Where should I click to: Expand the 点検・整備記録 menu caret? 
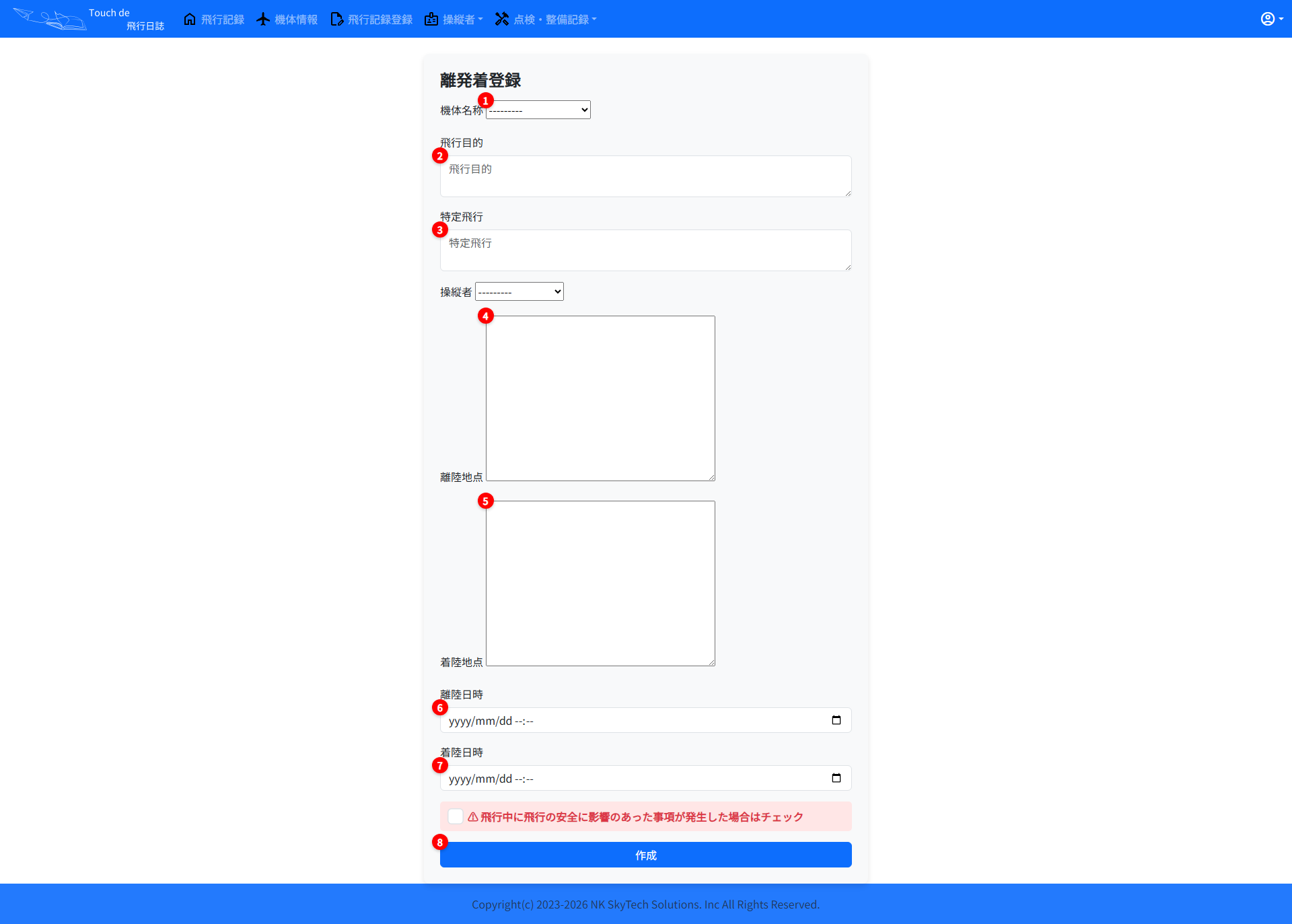tap(594, 20)
